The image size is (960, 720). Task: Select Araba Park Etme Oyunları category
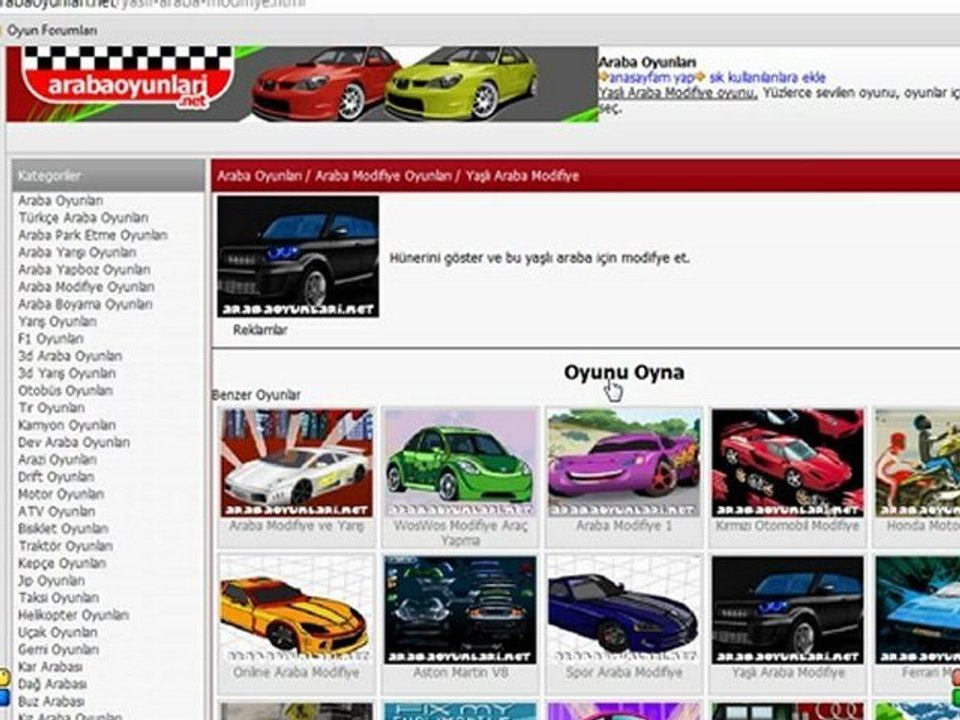pos(92,234)
